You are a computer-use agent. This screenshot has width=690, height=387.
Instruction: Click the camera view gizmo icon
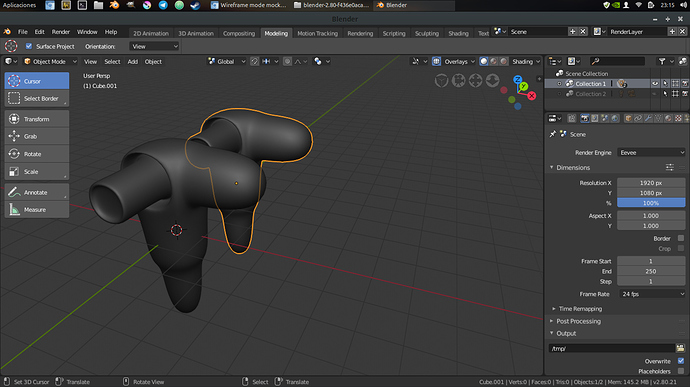(x=458, y=81)
